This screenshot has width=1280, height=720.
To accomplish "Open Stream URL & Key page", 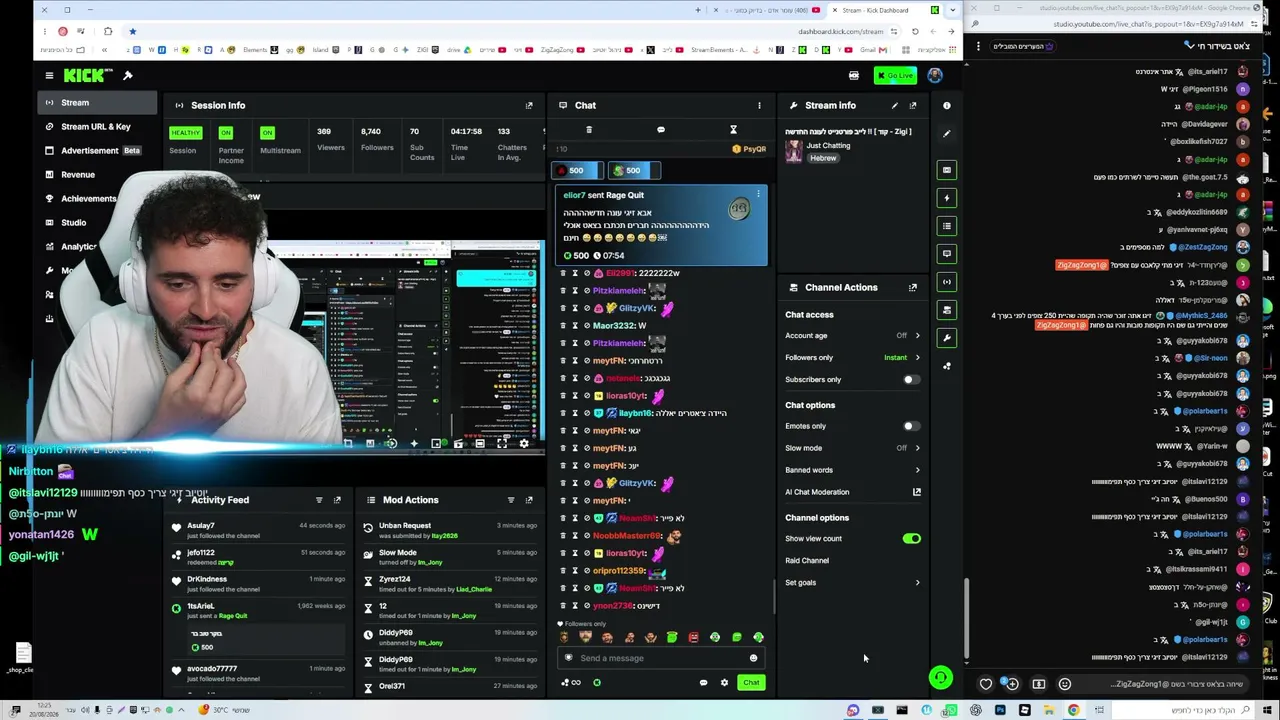I will coord(96,127).
